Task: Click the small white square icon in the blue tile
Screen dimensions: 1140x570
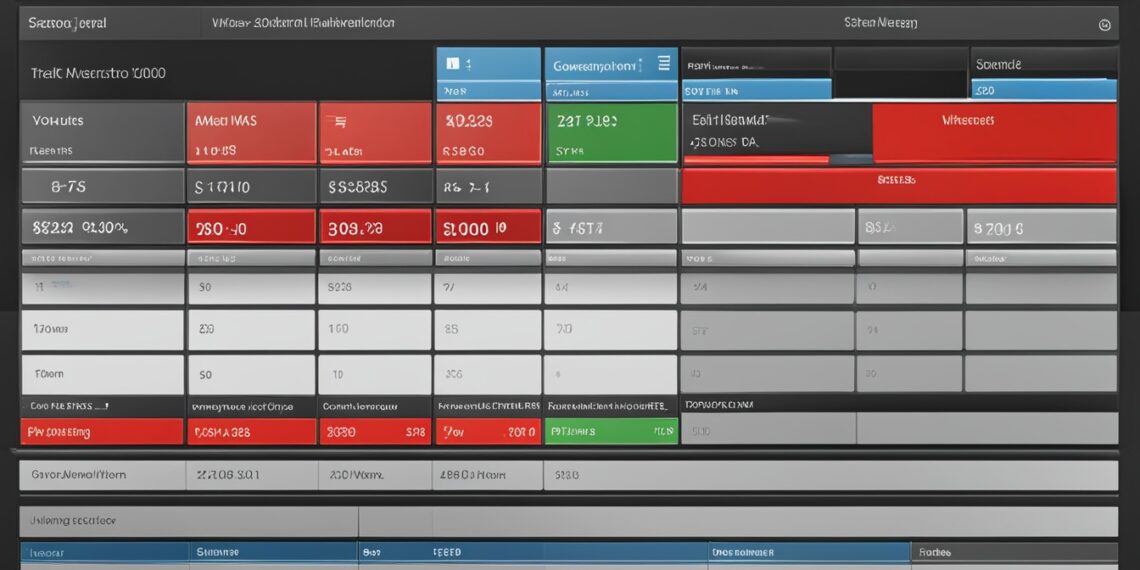Action: [453, 64]
